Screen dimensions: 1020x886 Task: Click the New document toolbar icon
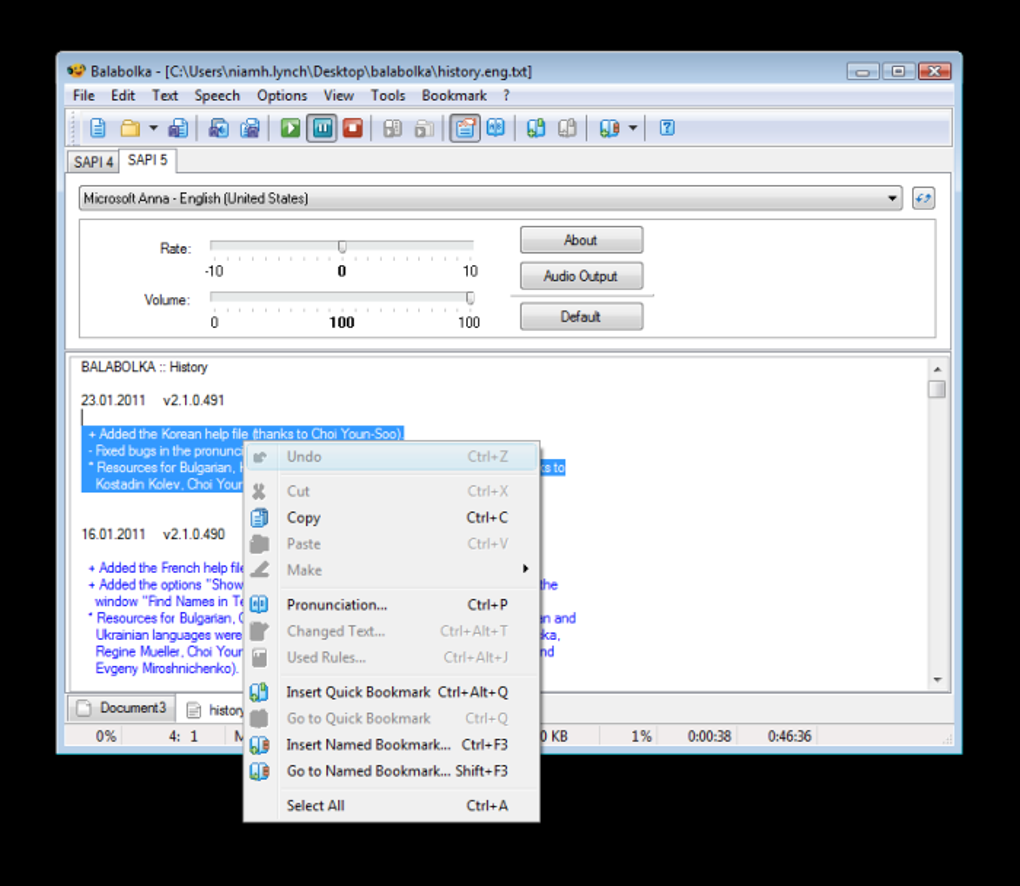pos(98,128)
